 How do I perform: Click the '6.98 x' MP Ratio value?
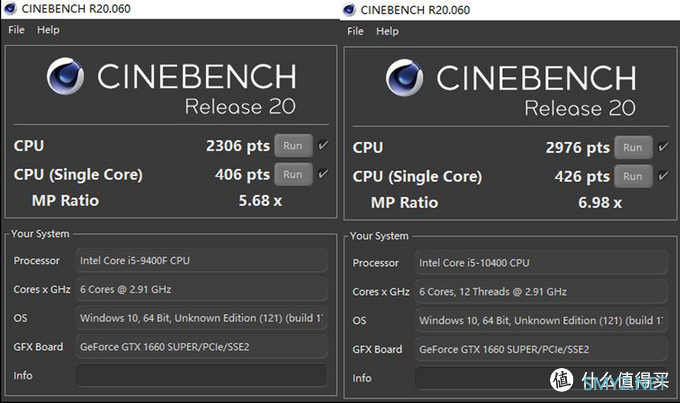pos(600,203)
